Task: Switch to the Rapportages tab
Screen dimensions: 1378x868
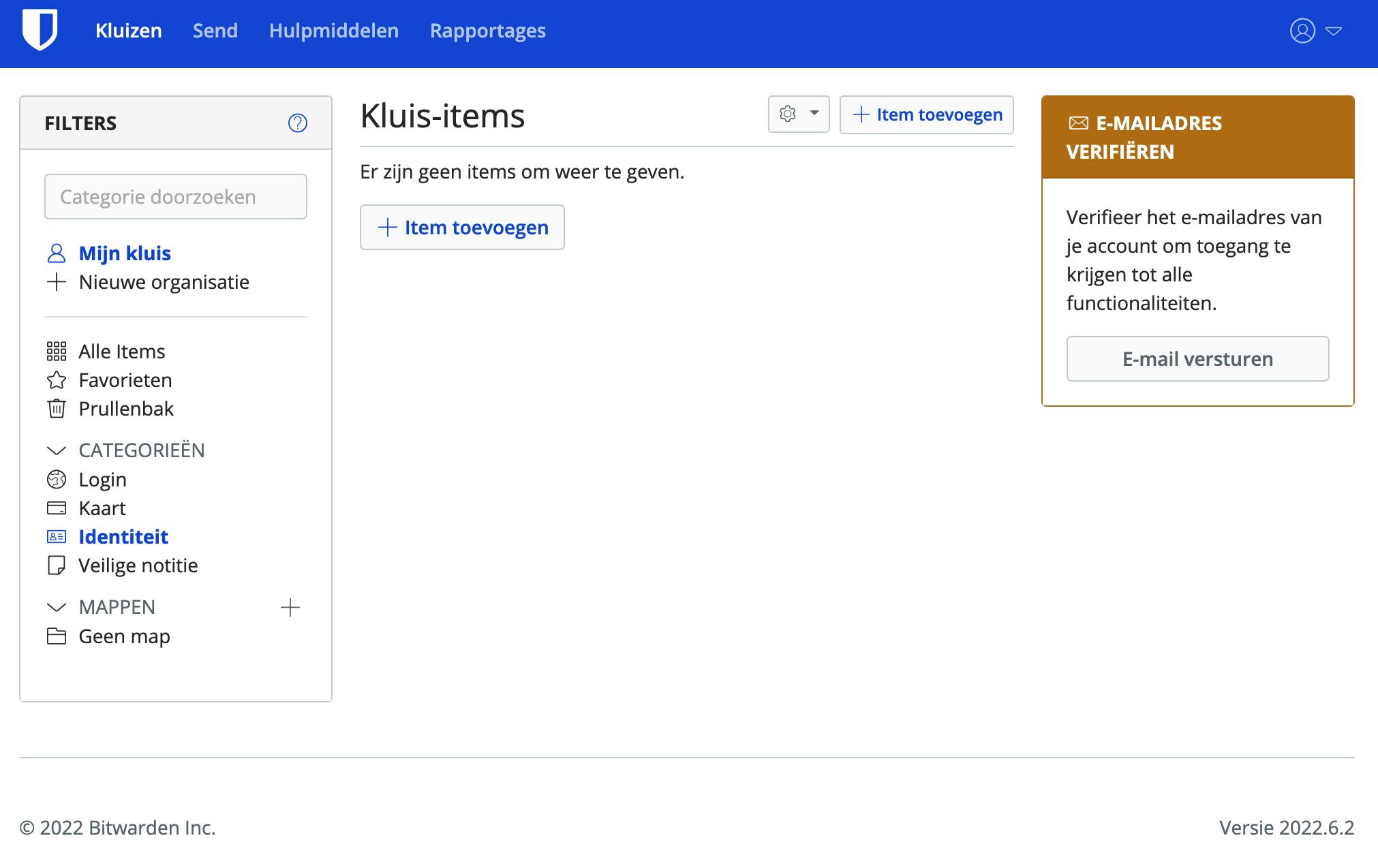Action: [487, 31]
